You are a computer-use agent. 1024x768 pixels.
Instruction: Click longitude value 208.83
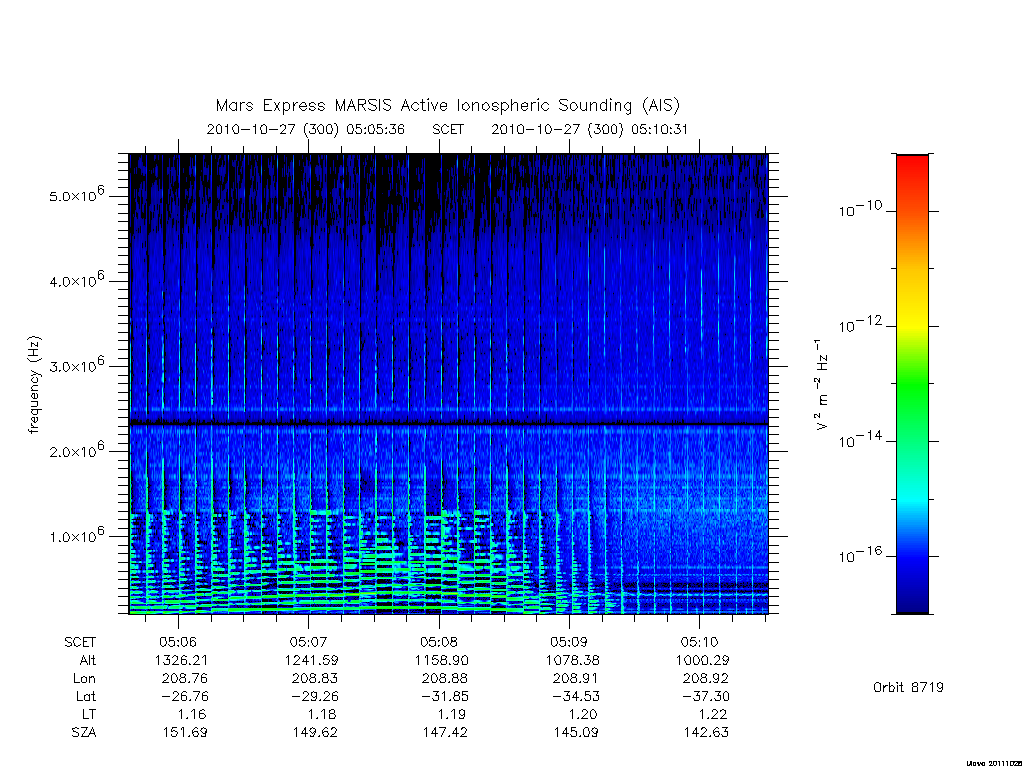(315, 679)
